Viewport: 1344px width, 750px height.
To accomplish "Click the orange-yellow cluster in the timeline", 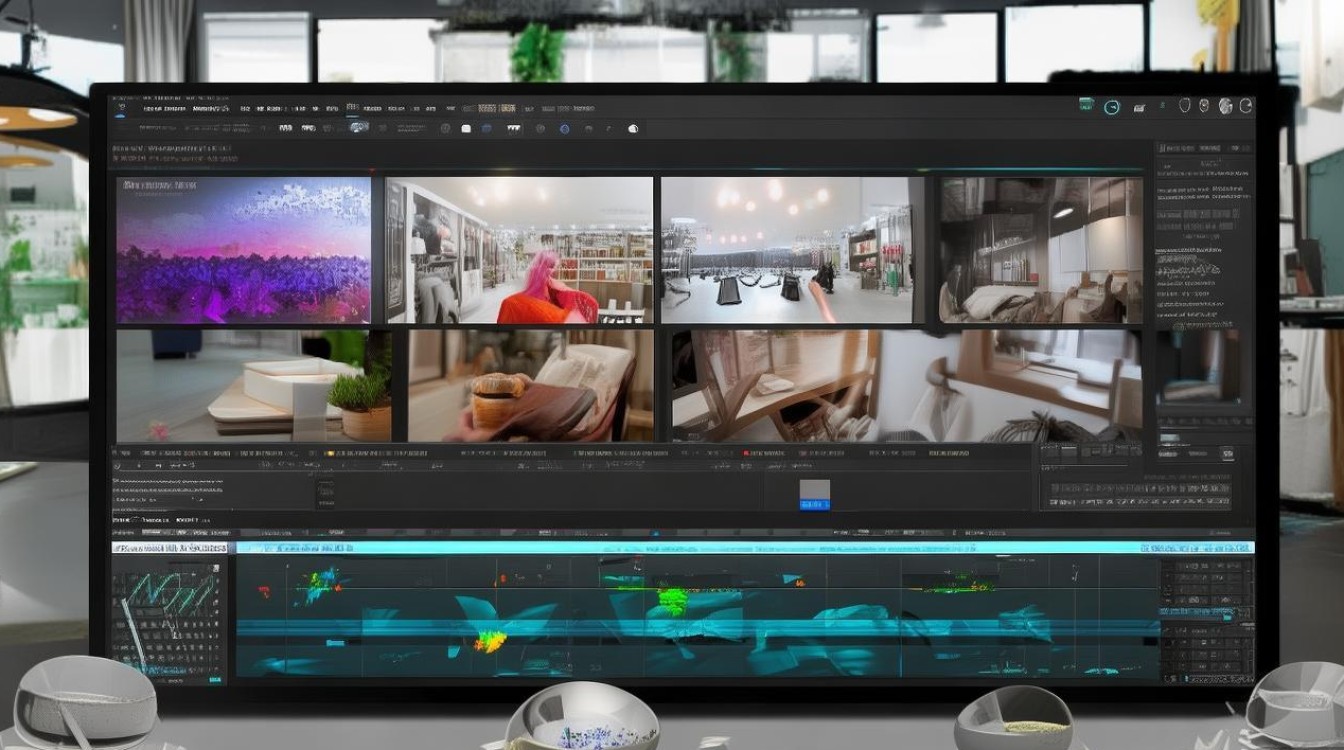I will 489,640.
